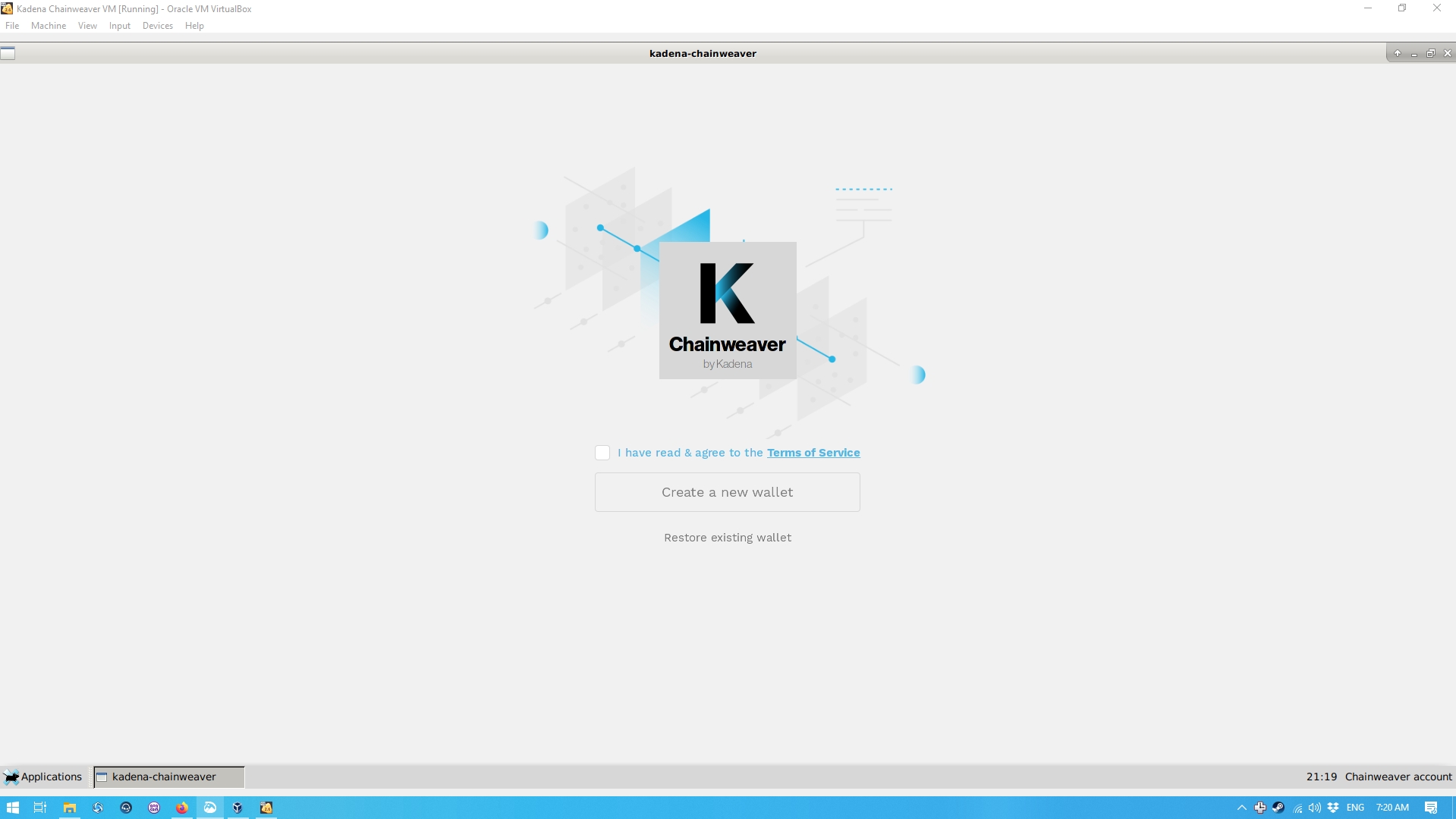Open the VirtualBox Devices menu
The height and width of the screenshot is (819, 1456).
(x=157, y=26)
